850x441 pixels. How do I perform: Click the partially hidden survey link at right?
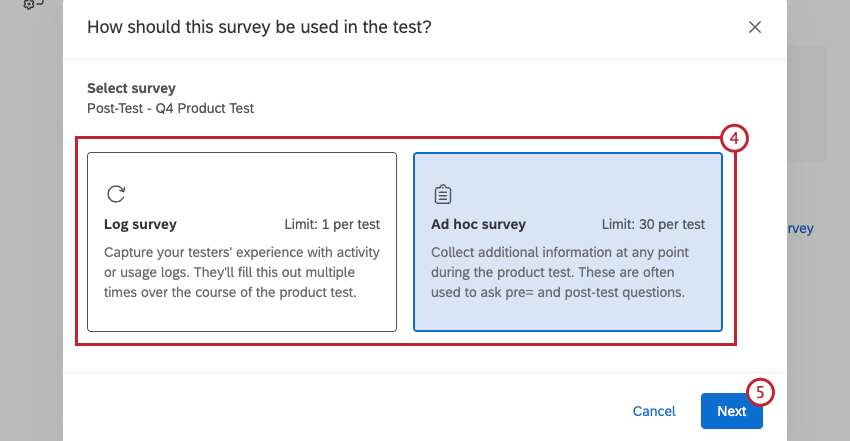800,229
